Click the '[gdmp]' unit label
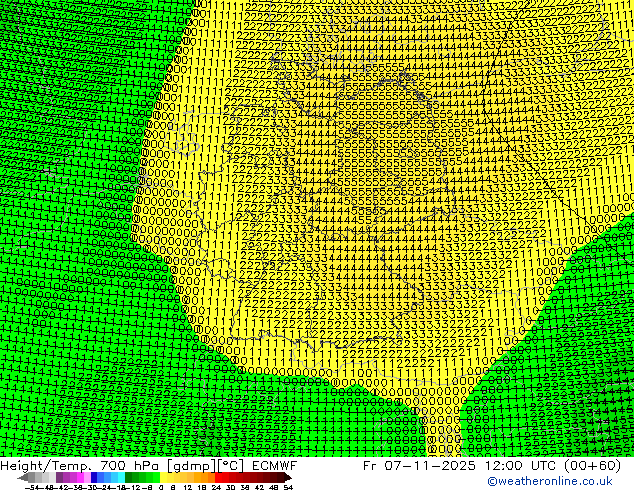 190,466
